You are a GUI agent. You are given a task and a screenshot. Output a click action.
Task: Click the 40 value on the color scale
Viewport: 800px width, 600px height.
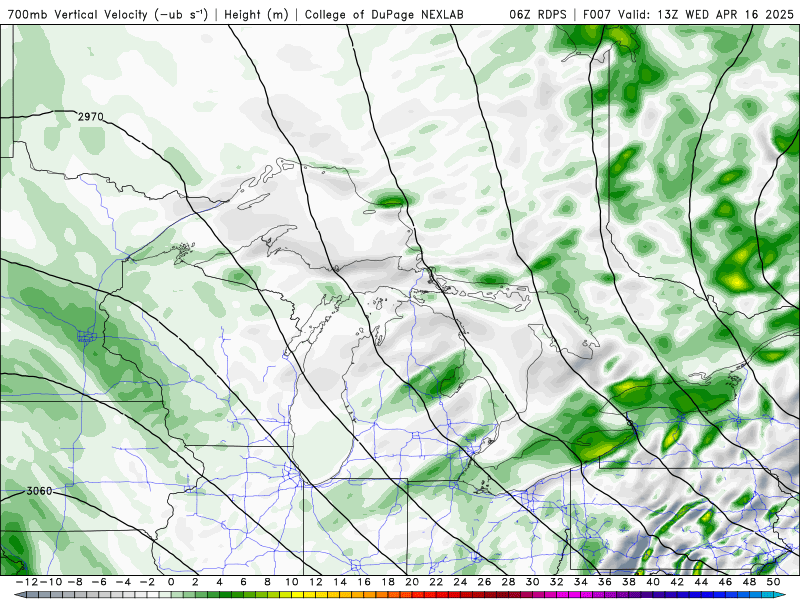[653, 582]
